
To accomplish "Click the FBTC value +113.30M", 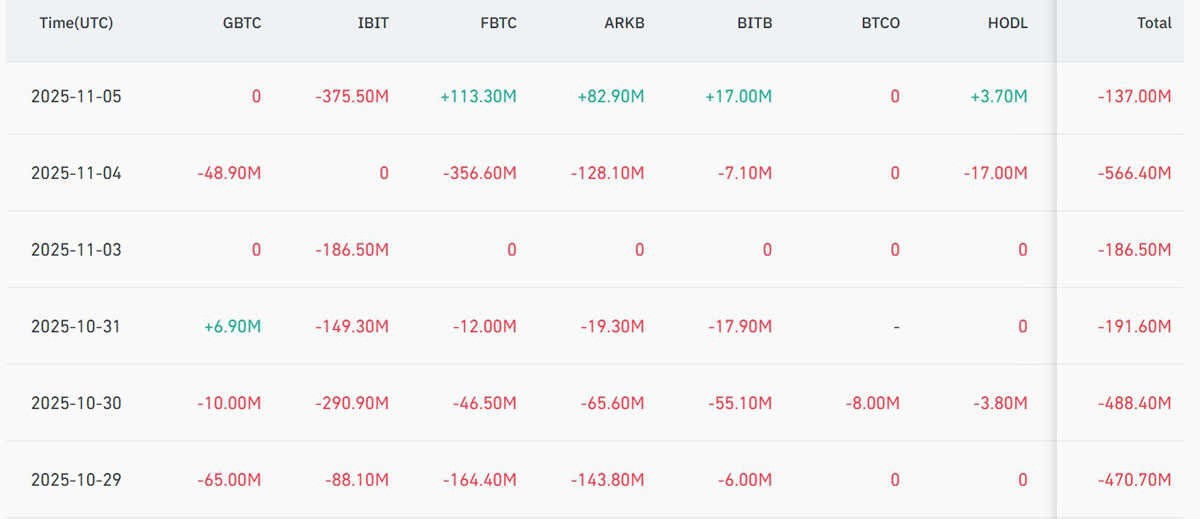I will 478,97.
